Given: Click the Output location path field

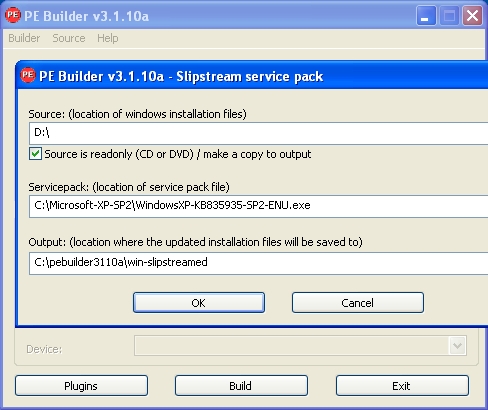Looking at the screenshot, I should click(x=258, y=263).
